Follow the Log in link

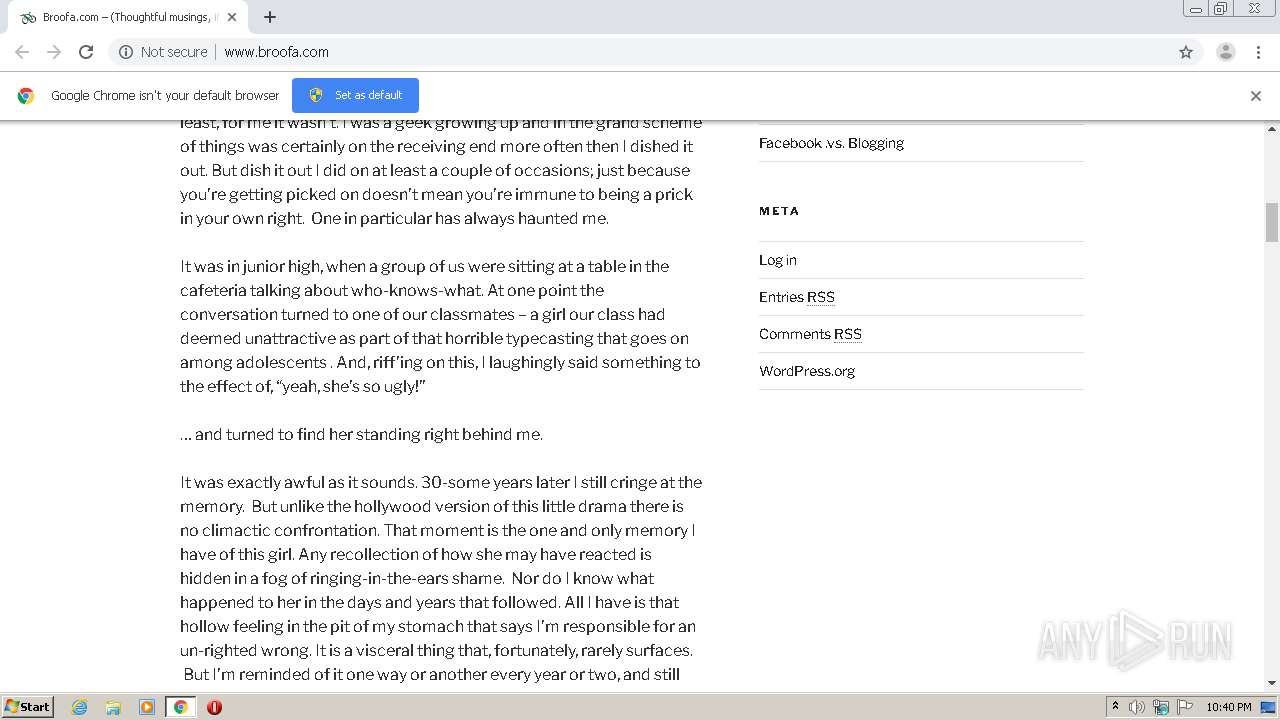[778, 260]
